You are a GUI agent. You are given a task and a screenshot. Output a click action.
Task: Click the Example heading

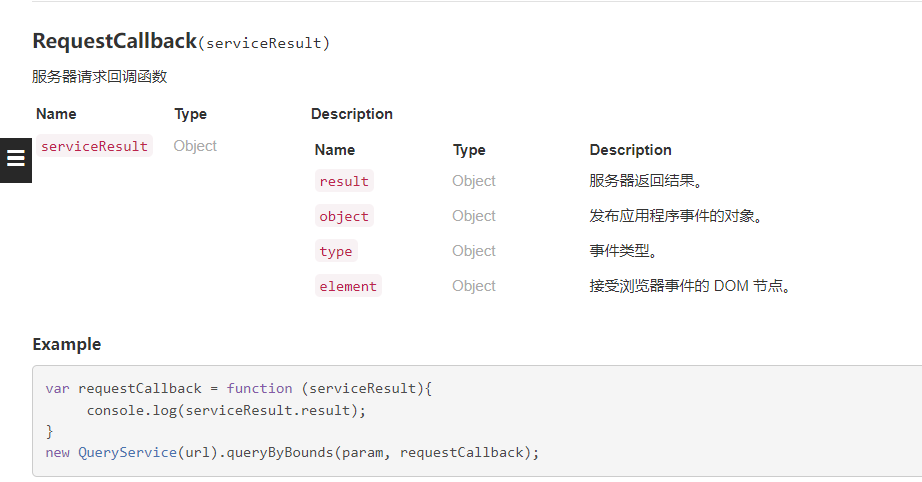[66, 344]
